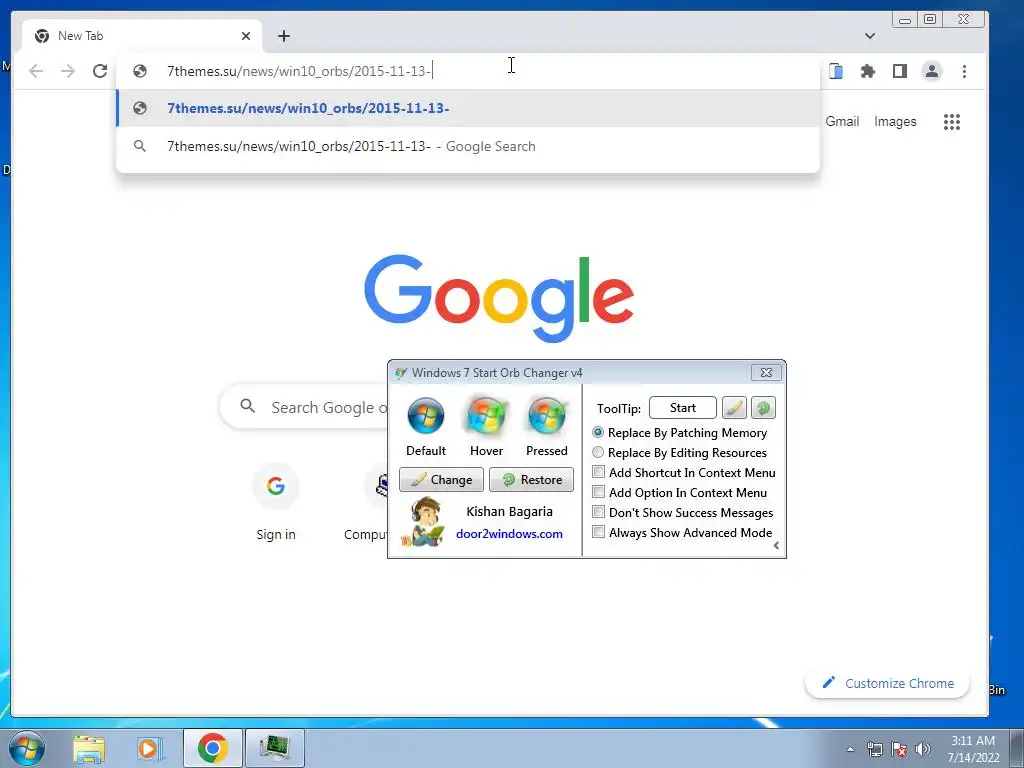1024x768 pixels.
Task: Collapse advanced panel with arrow
Action: click(776, 546)
